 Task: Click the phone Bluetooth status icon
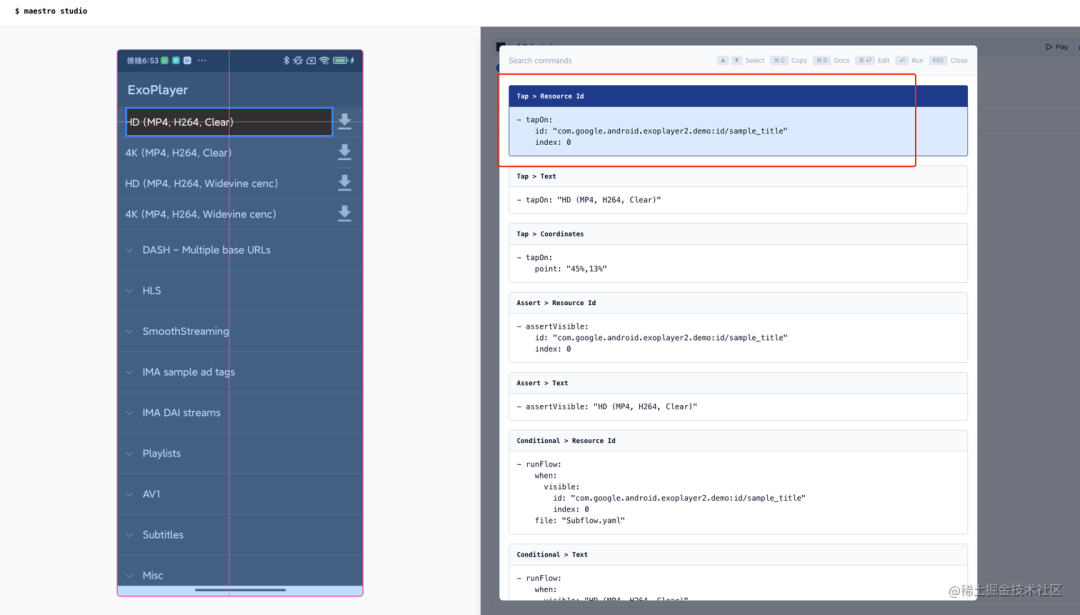pos(287,61)
